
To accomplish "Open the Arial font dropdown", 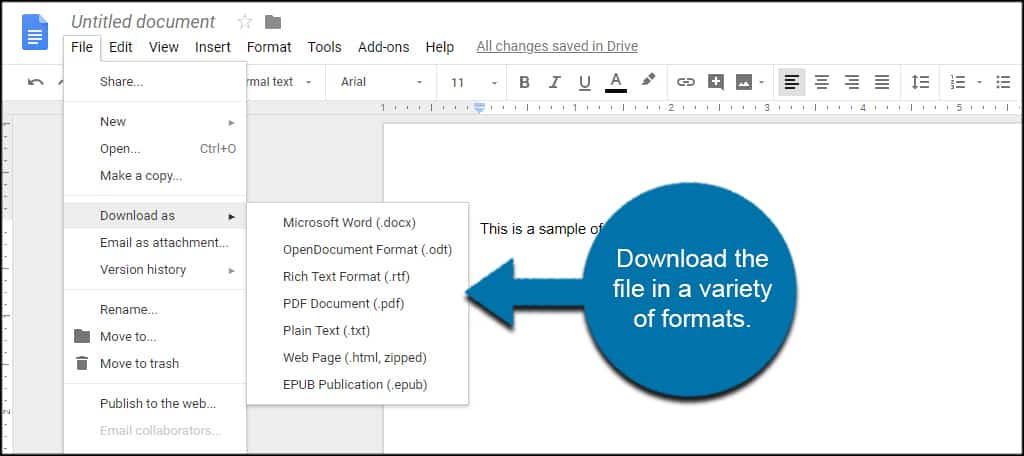I will click(381, 82).
